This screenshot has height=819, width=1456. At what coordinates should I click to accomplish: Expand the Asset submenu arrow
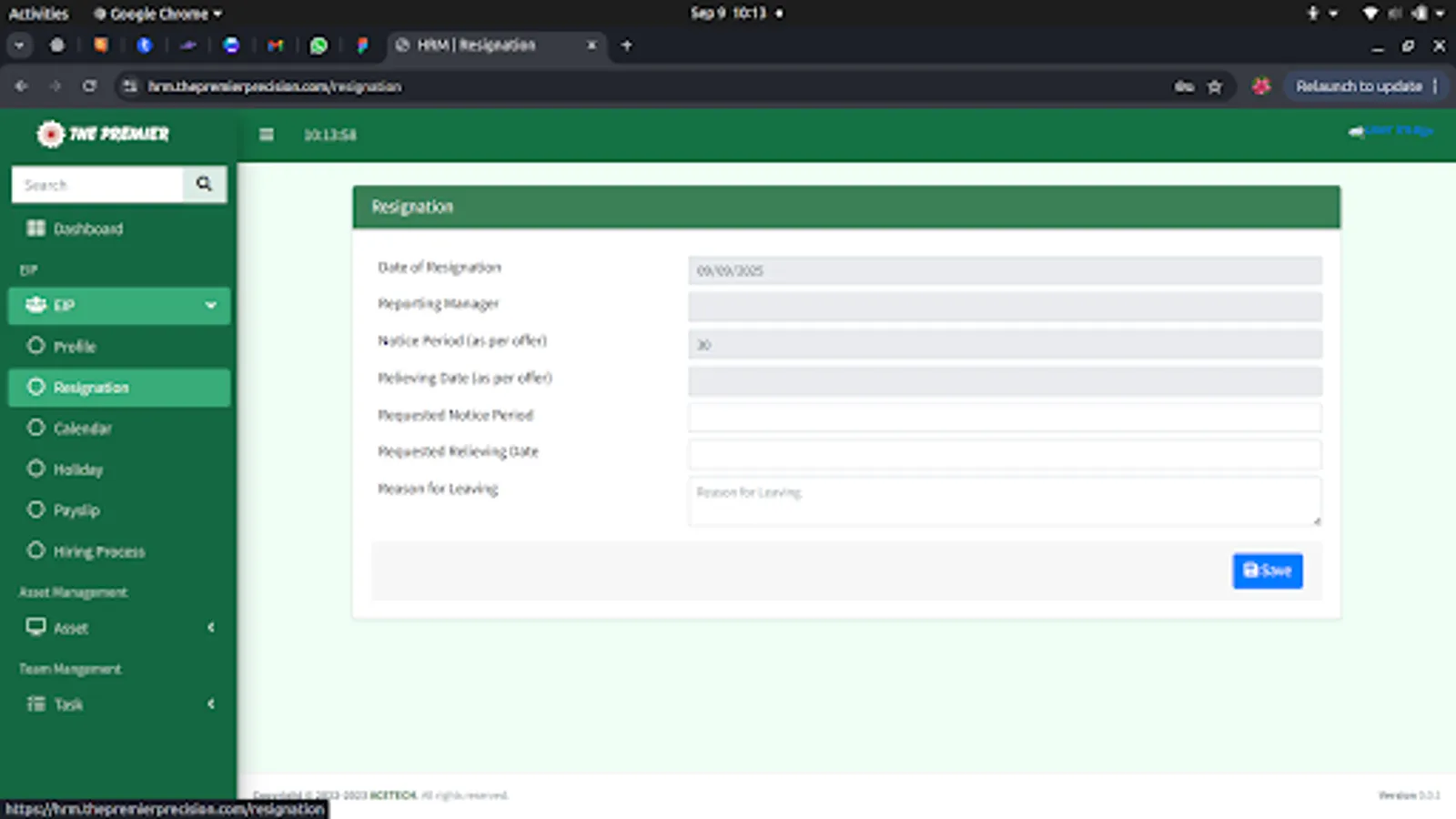pos(211,627)
